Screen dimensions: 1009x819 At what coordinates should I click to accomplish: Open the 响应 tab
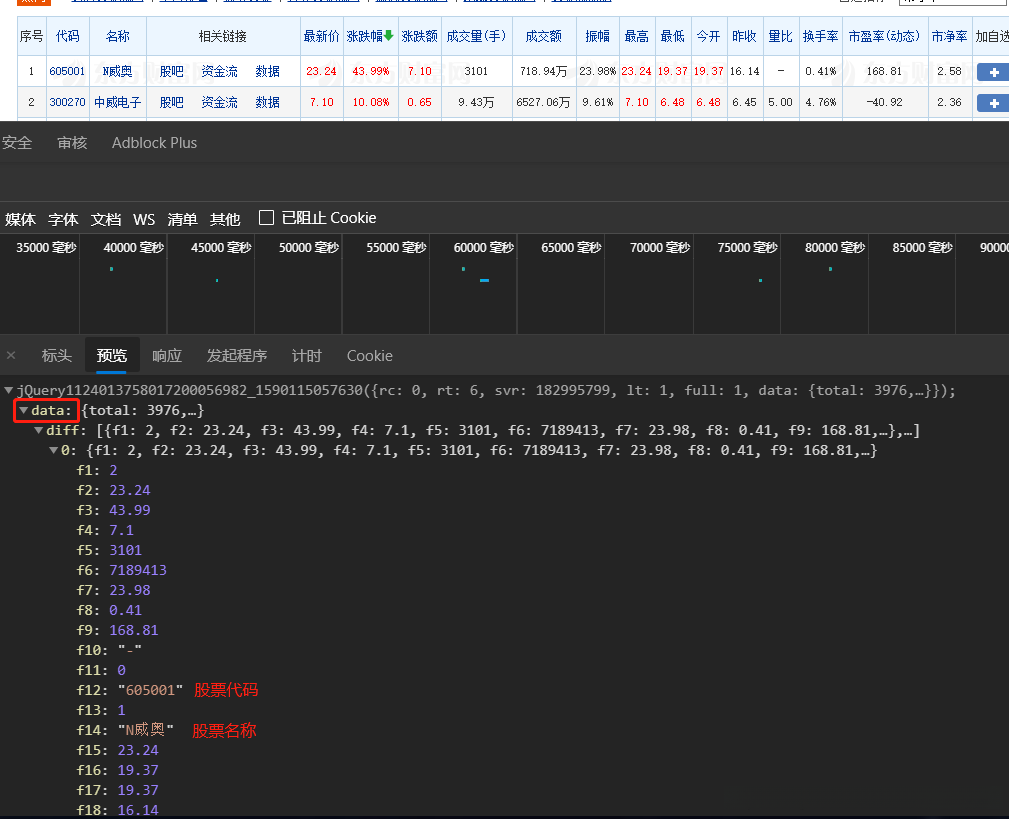167,355
